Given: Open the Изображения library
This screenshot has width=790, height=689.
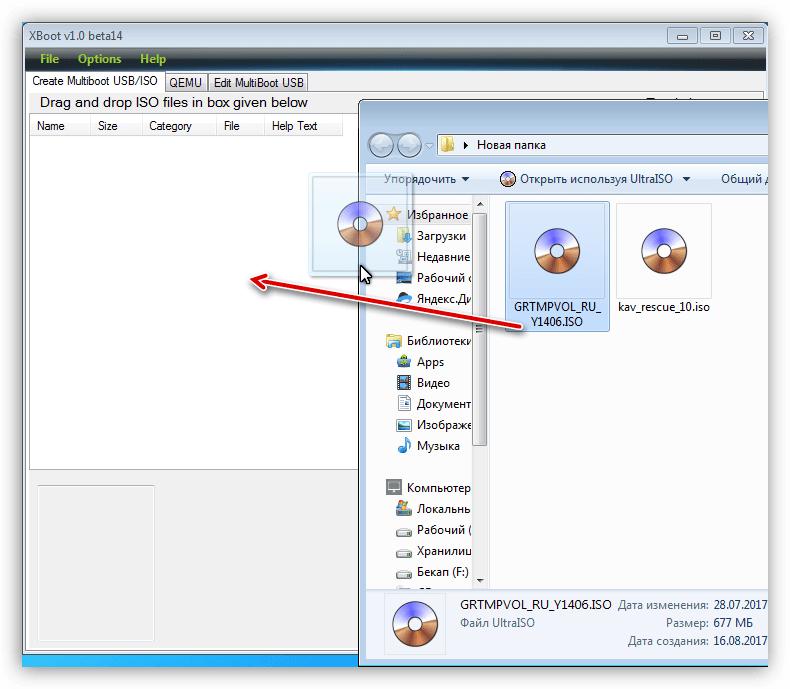Looking at the screenshot, I should pos(443,425).
